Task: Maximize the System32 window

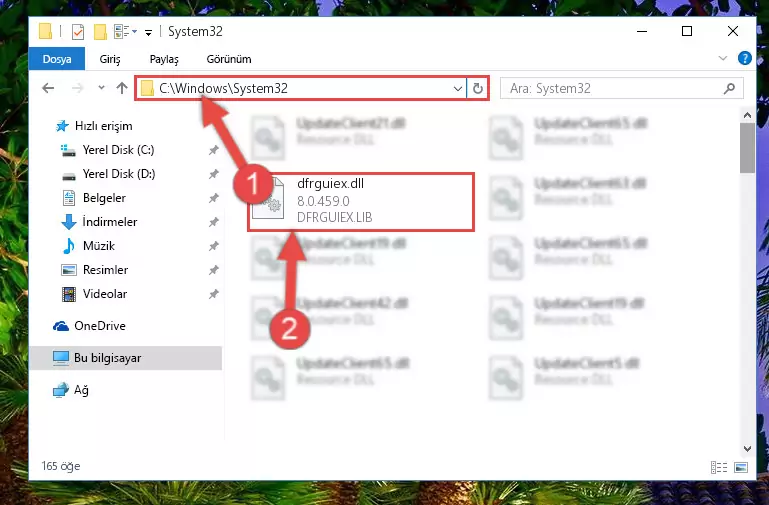Action: 687,31
